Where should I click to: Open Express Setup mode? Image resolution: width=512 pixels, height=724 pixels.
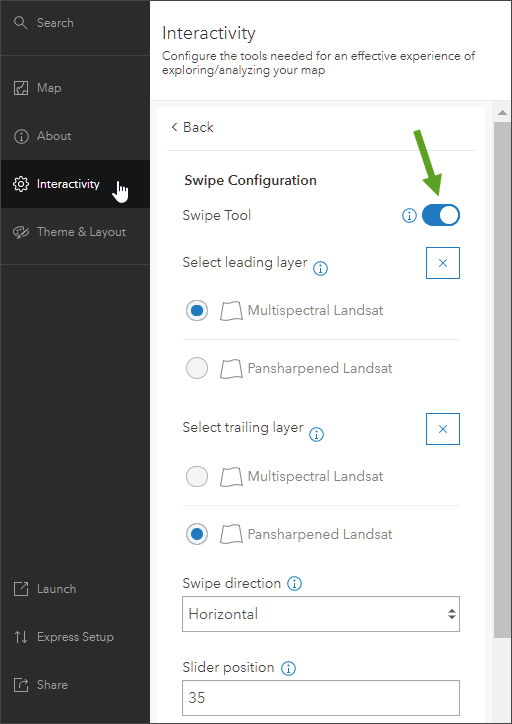coord(75,637)
